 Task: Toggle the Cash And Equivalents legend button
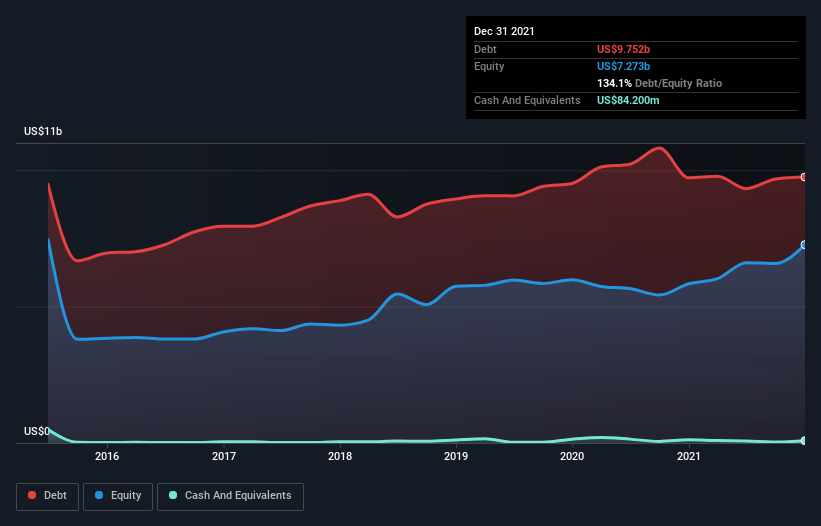(x=230, y=496)
